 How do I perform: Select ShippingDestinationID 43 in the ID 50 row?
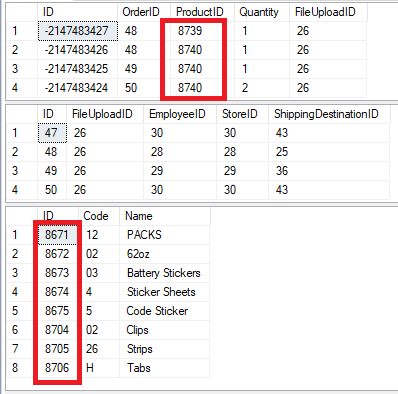coord(329,190)
